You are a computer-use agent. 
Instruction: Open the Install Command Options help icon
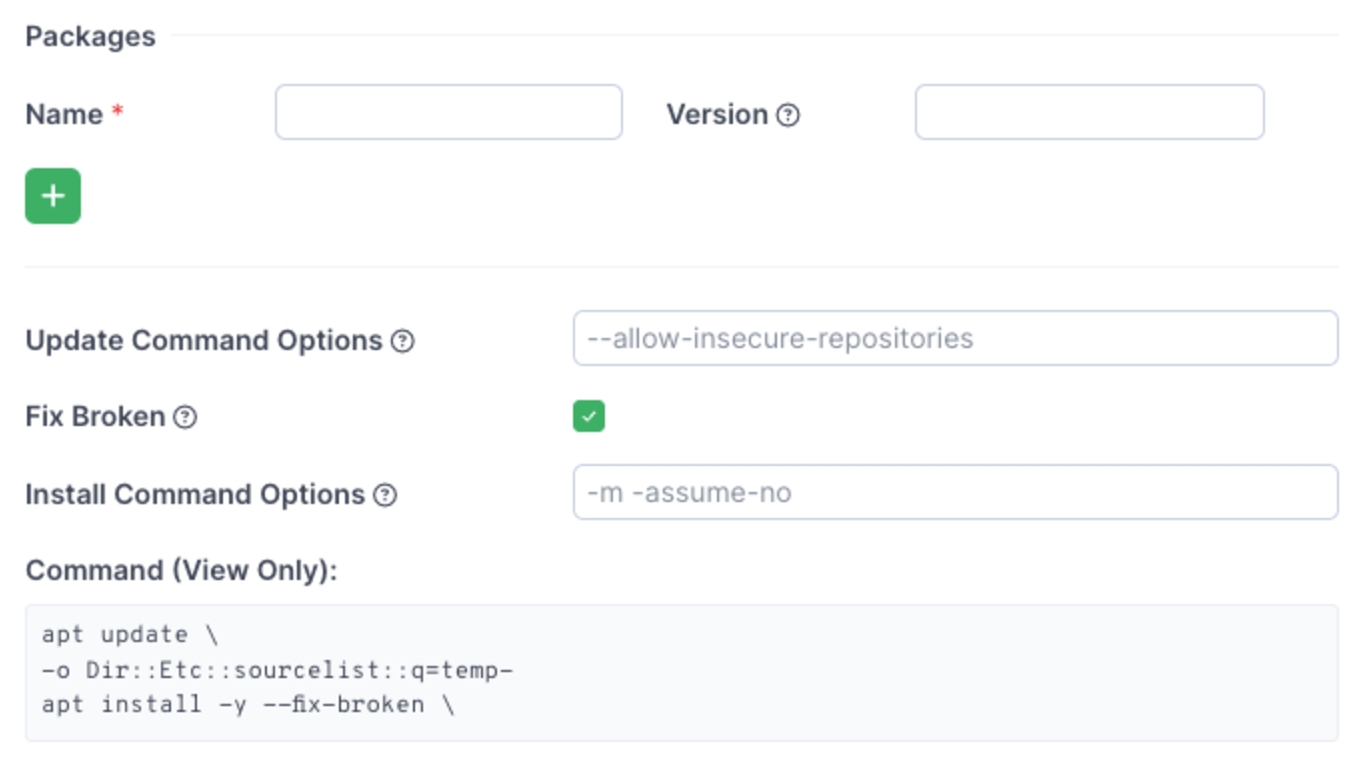(385, 495)
